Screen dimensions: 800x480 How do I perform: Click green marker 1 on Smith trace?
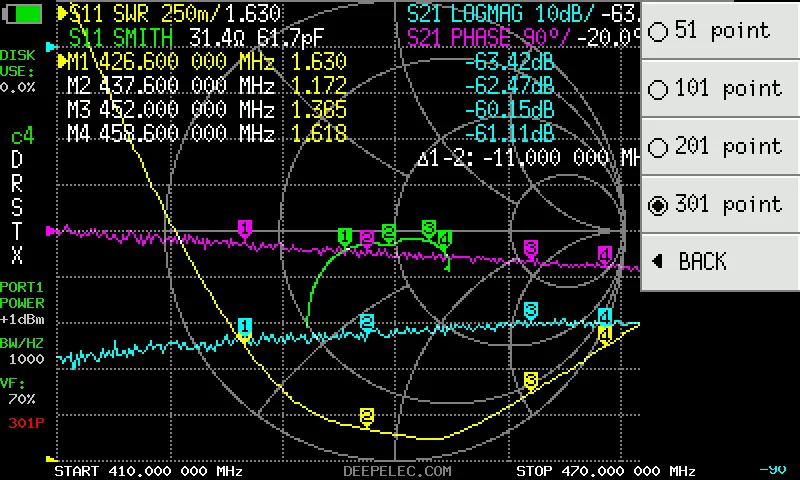[x=345, y=238]
